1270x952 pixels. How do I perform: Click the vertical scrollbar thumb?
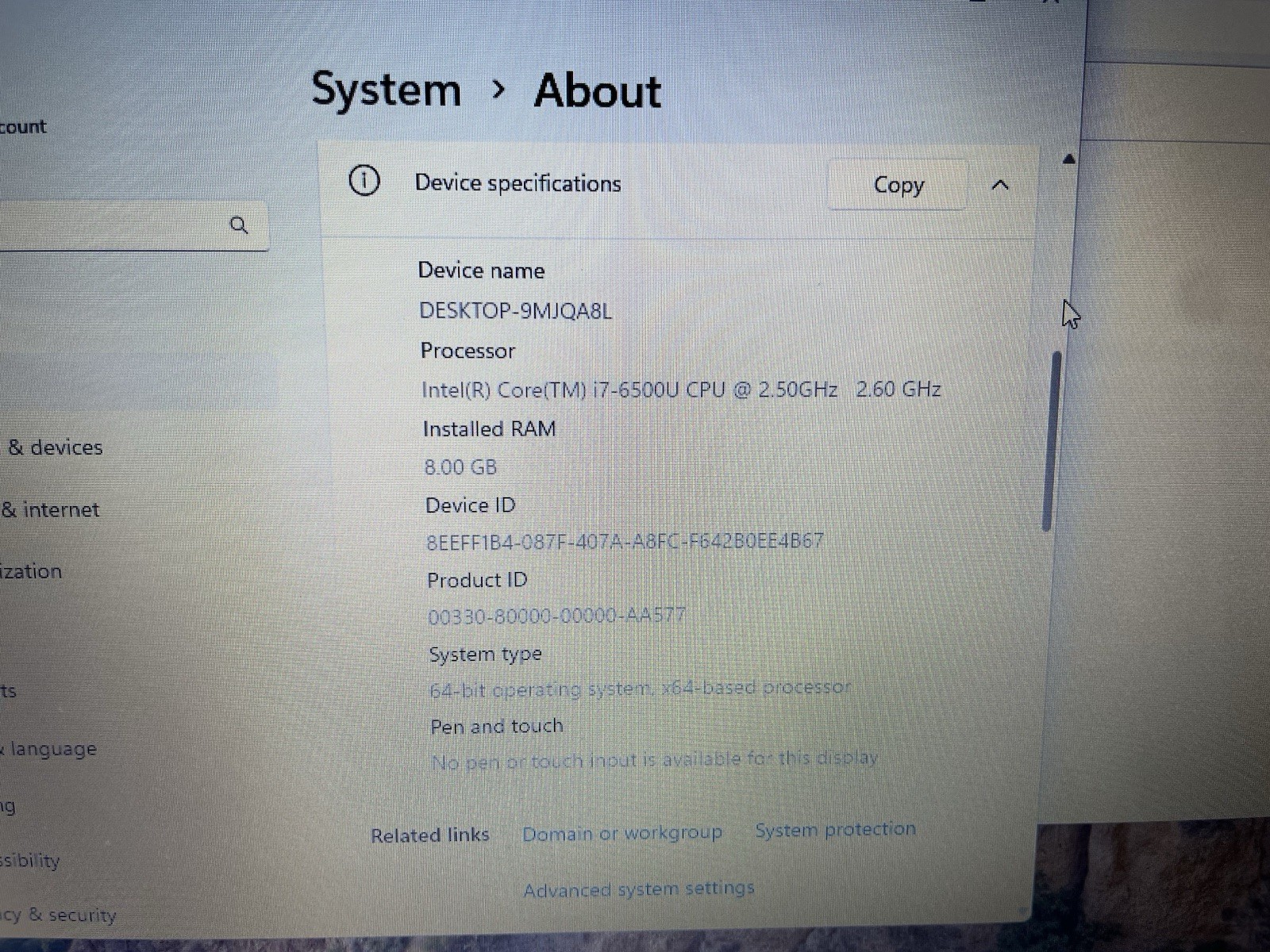(1053, 441)
